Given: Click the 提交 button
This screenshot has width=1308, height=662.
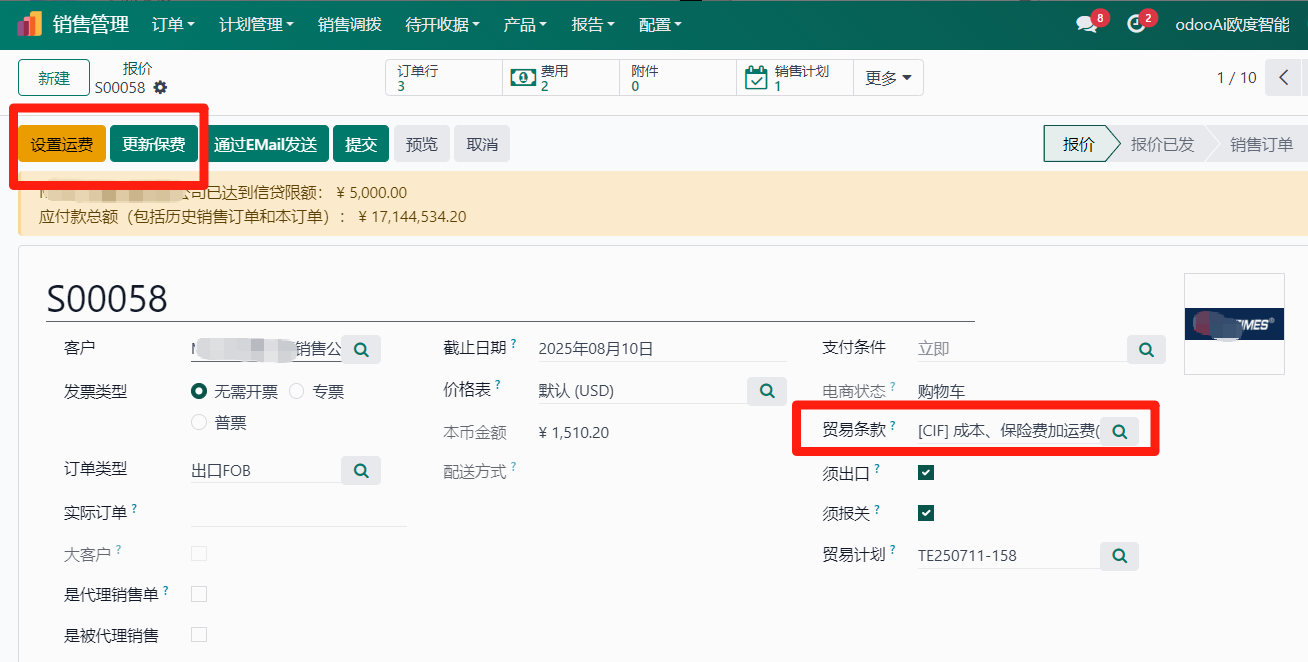Looking at the screenshot, I should 361,143.
